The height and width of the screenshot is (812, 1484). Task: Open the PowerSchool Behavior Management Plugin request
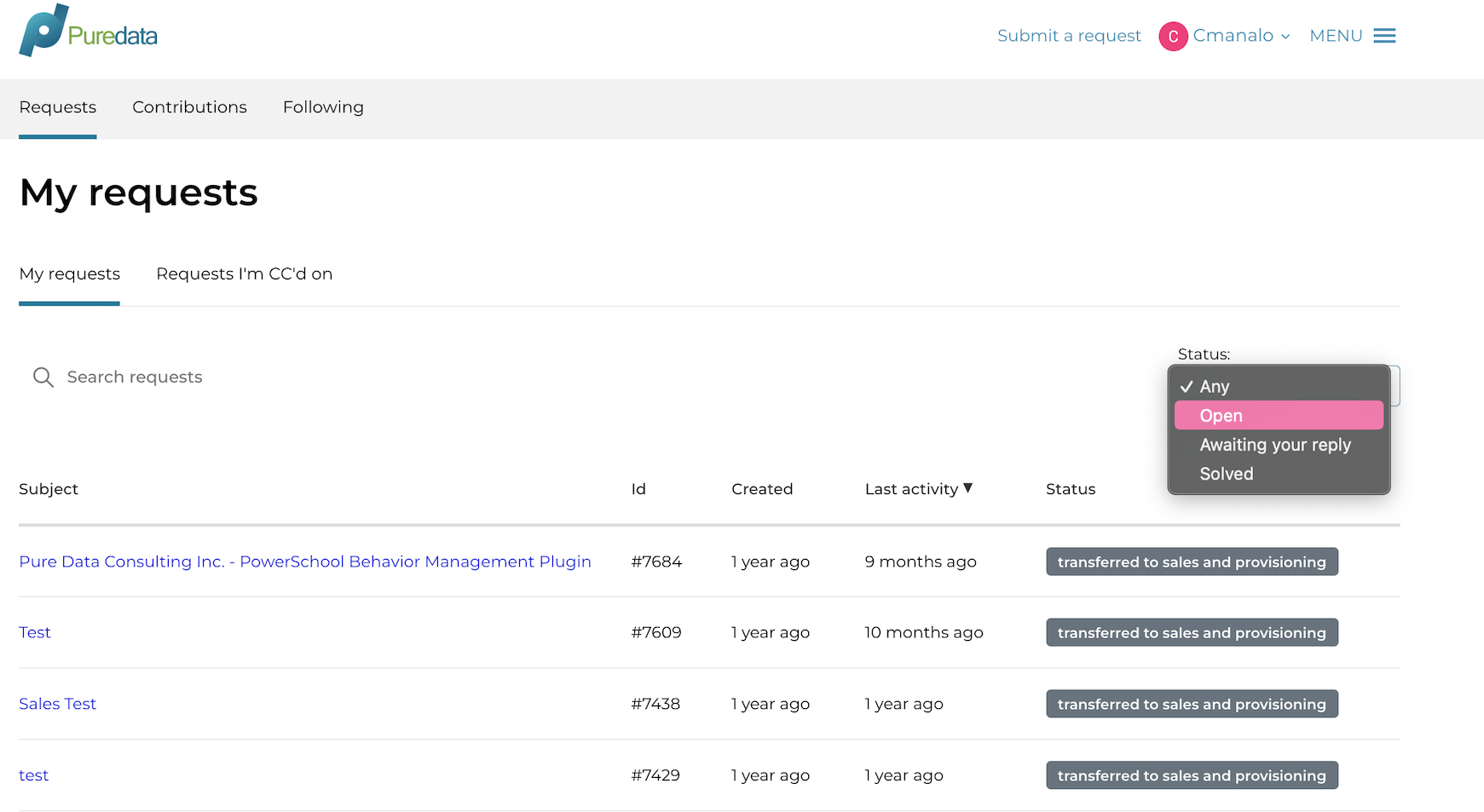(x=304, y=561)
